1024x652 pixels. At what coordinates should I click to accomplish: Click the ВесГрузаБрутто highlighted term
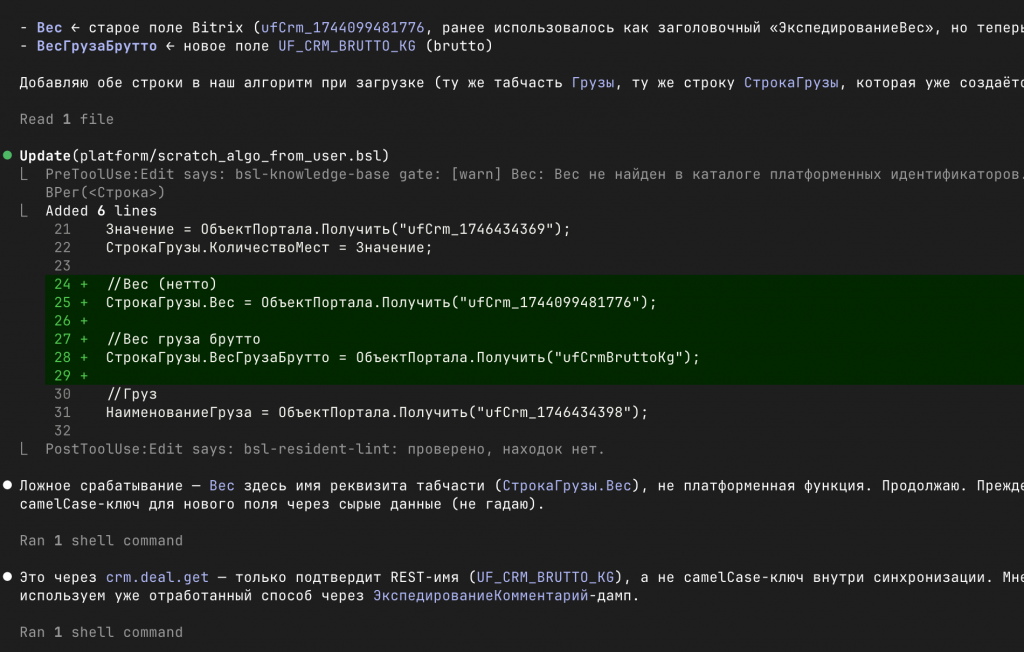[x=97, y=46]
